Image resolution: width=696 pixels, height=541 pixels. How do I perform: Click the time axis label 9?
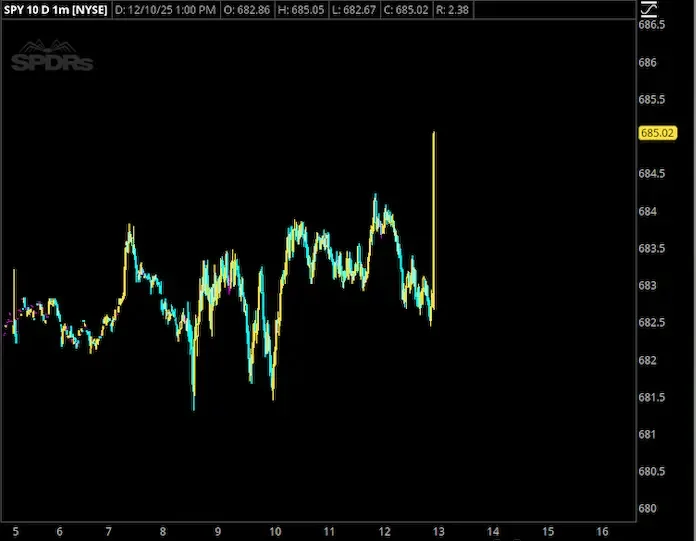(218, 532)
